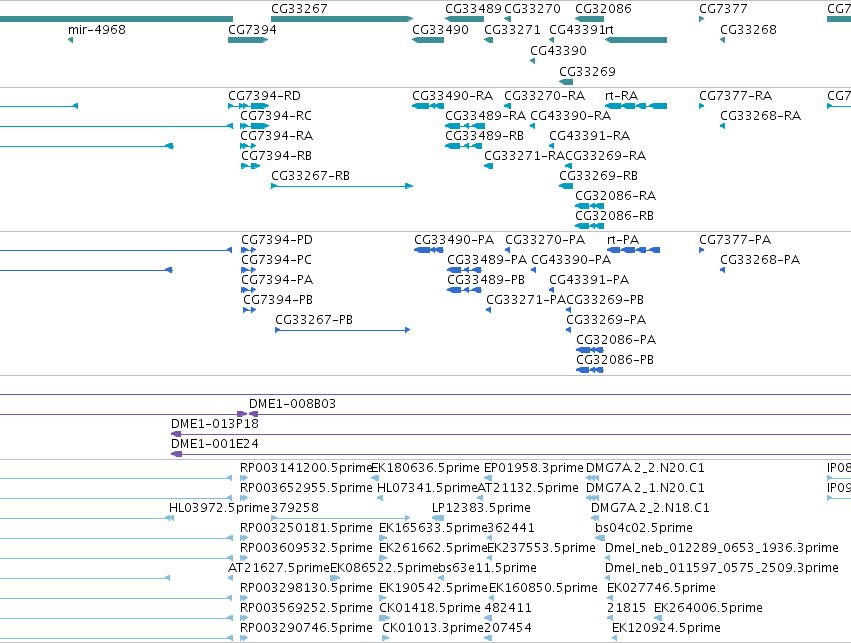Select the CG33267-RB transcript label

point(310,176)
